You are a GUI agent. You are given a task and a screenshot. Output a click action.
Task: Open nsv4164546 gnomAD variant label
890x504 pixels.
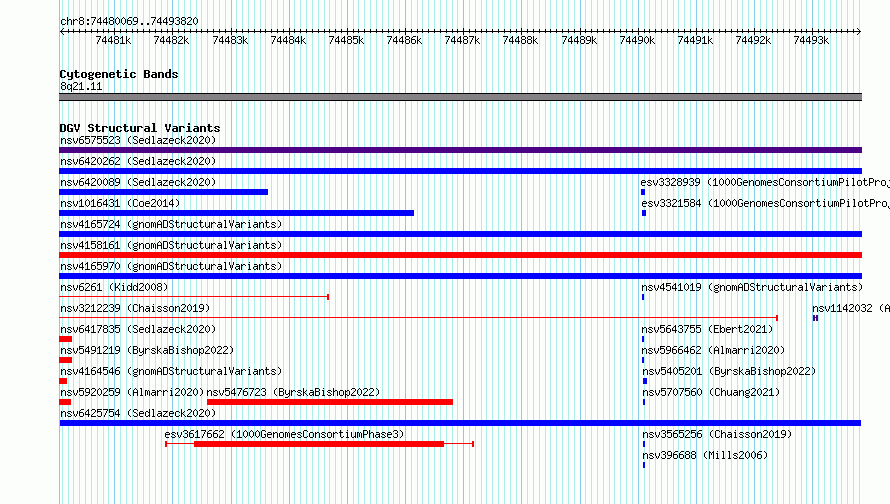click(171, 371)
